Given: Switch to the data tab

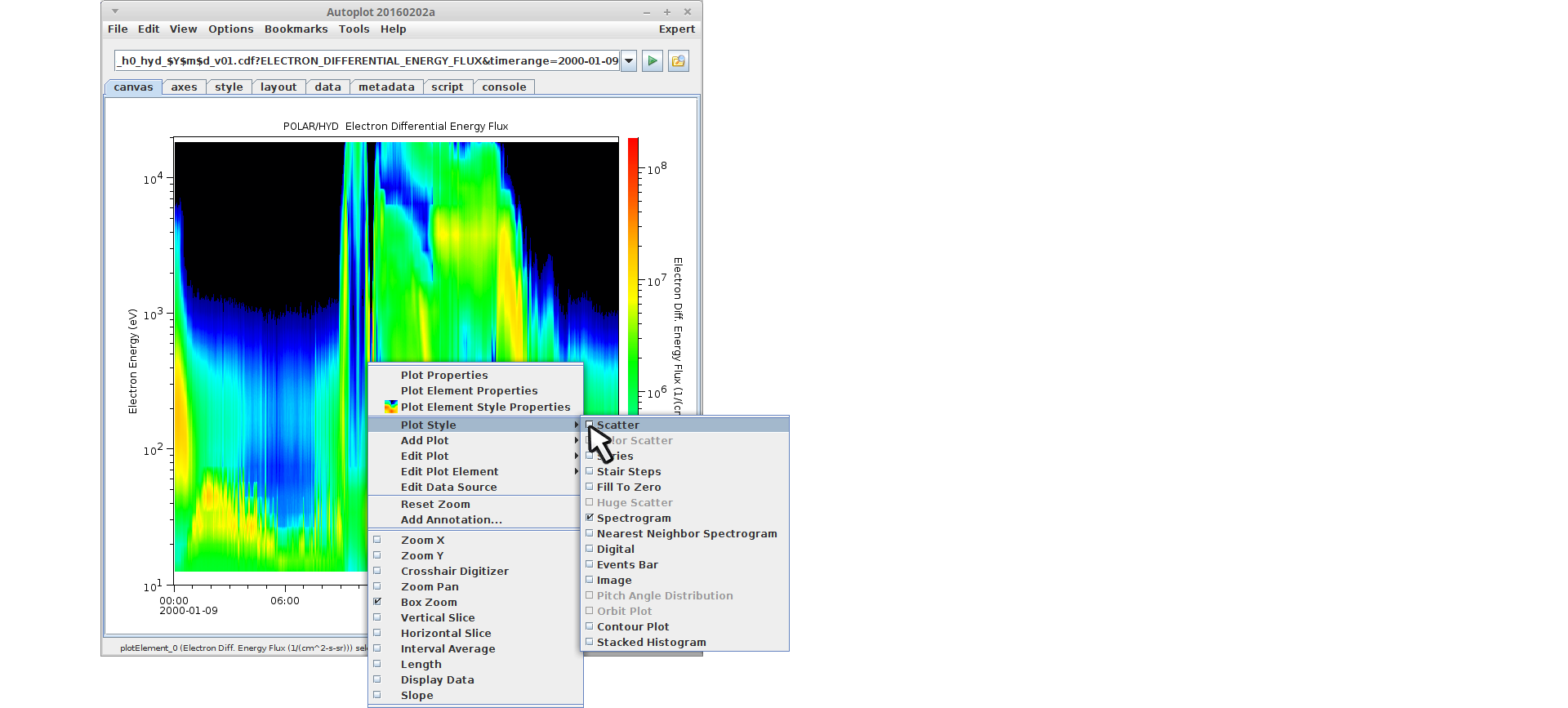Looking at the screenshot, I should [x=327, y=87].
